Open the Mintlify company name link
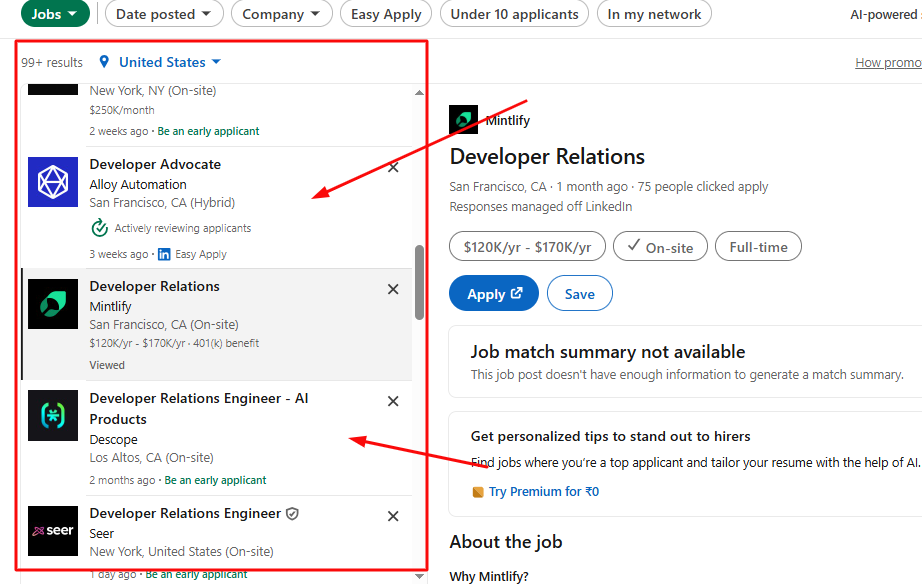This screenshot has height=584, width=922. point(507,121)
